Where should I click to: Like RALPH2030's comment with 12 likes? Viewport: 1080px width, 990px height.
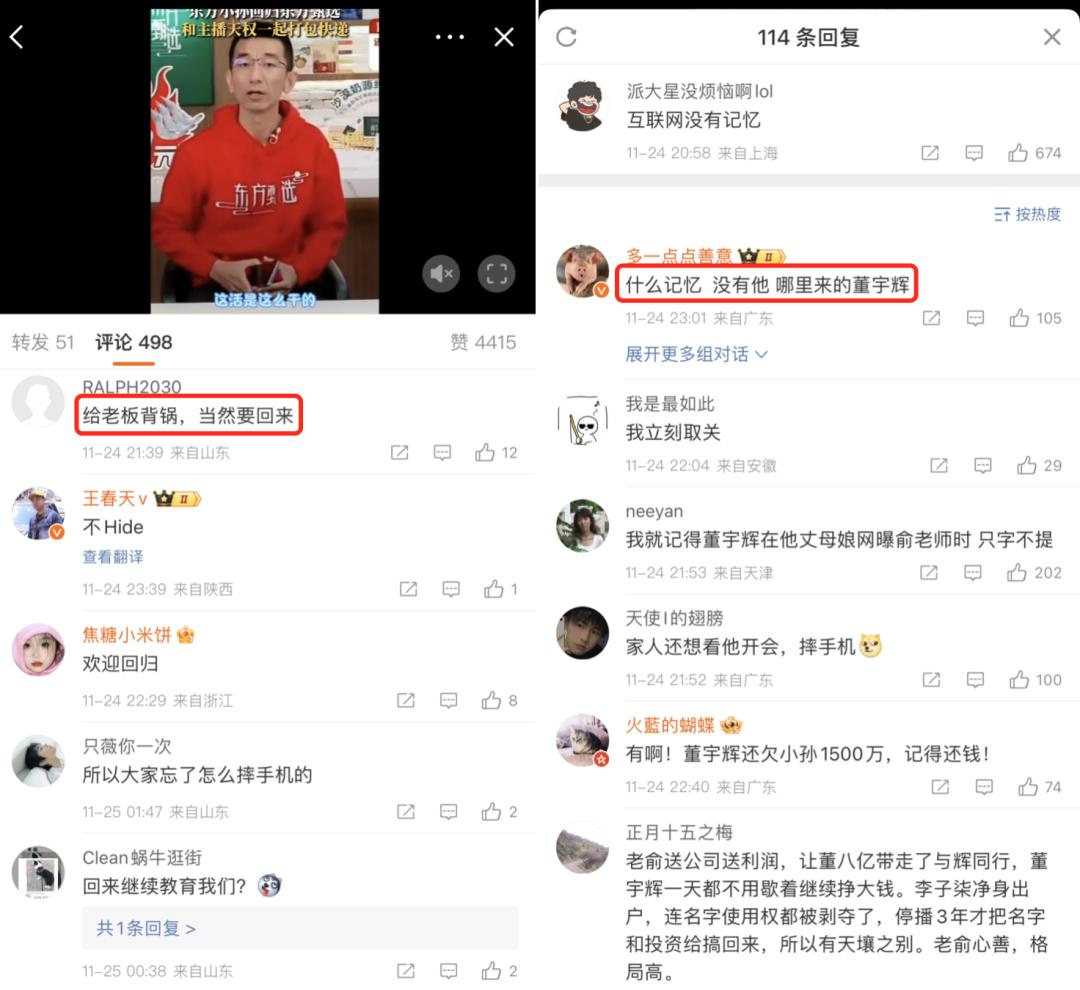[495, 453]
